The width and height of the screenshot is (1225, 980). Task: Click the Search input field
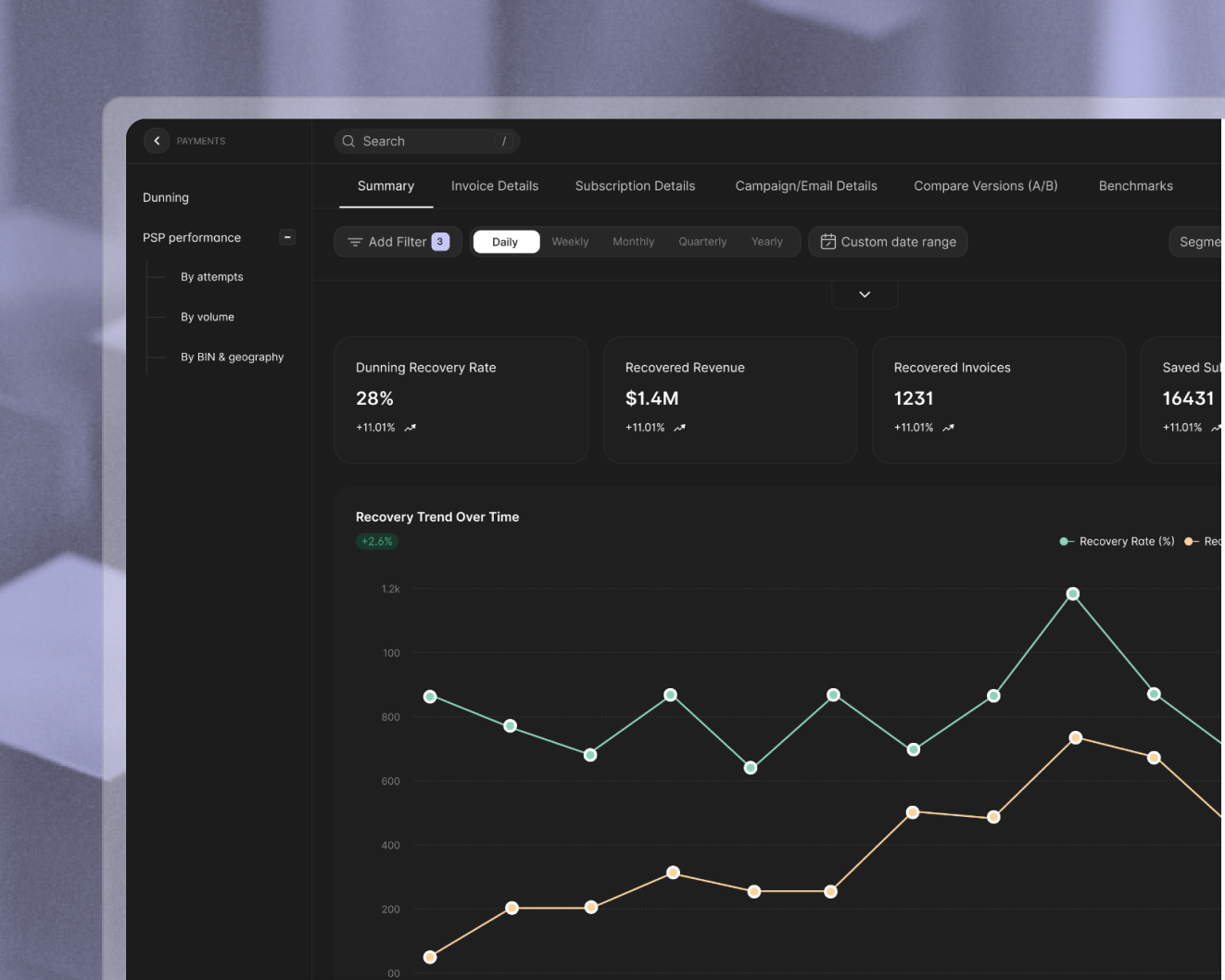click(x=426, y=142)
